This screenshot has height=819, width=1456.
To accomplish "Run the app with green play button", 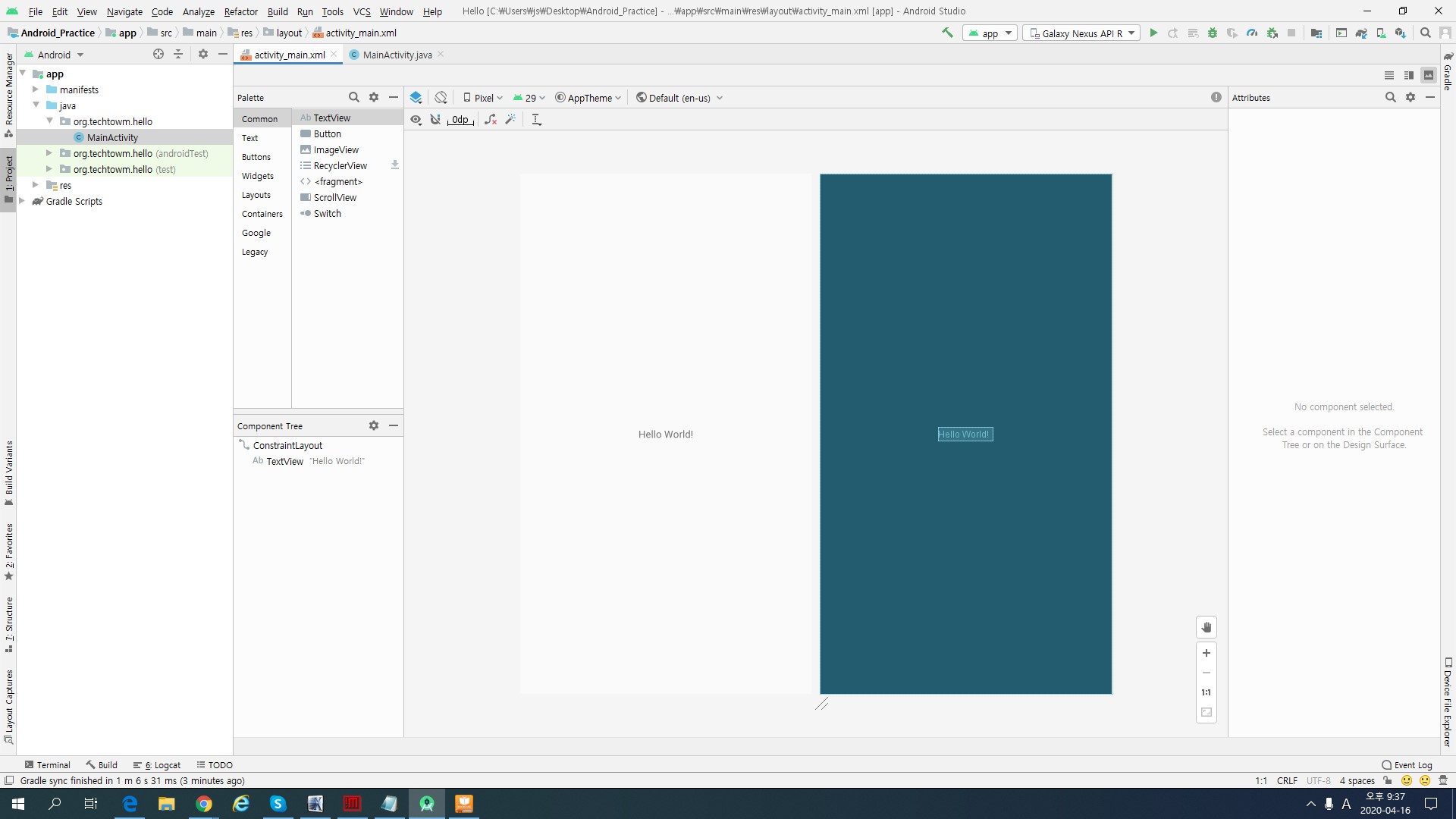I will pos(1153,33).
